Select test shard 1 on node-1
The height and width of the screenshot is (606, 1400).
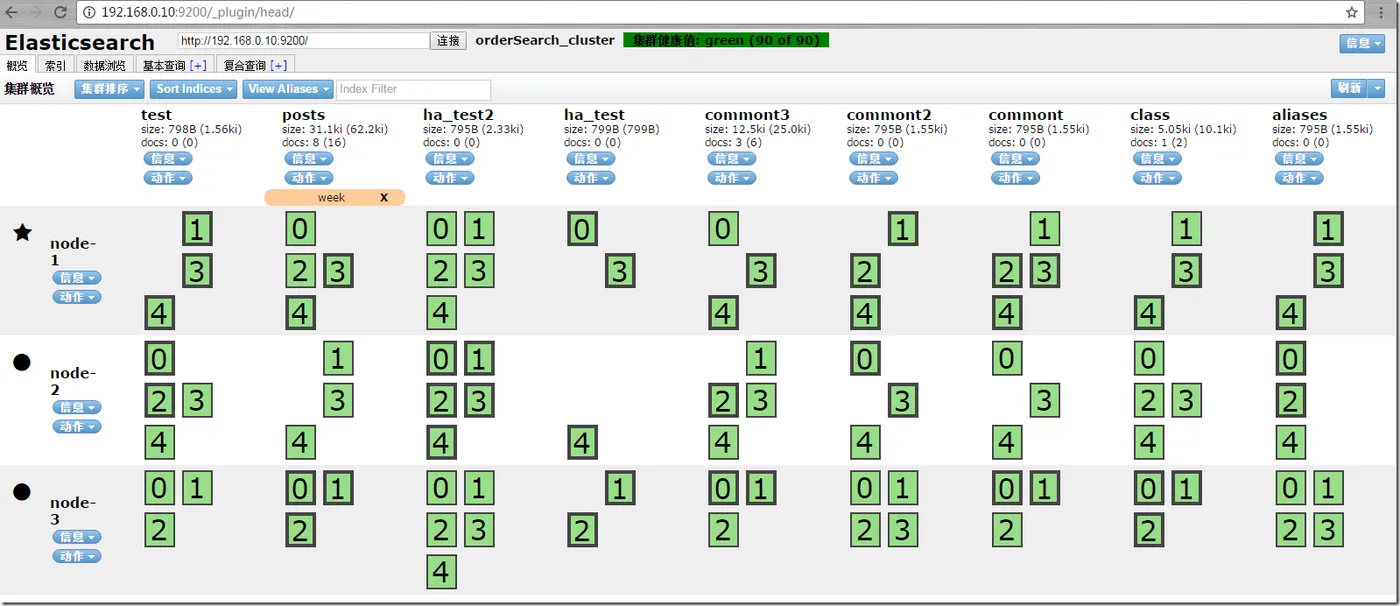[x=197, y=230]
